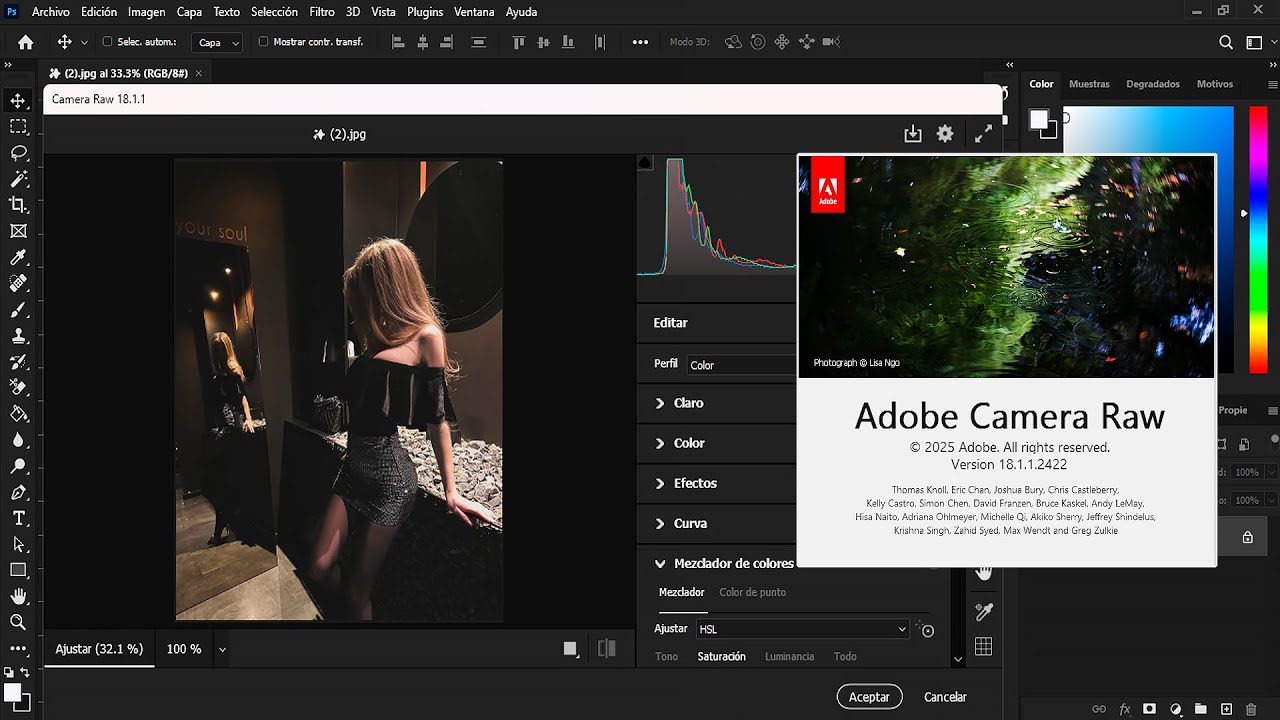Image resolution: width=1280 pixels, height=720 pixels.
Task: Switch to the Muestras tab
Action: point(1089,84)
